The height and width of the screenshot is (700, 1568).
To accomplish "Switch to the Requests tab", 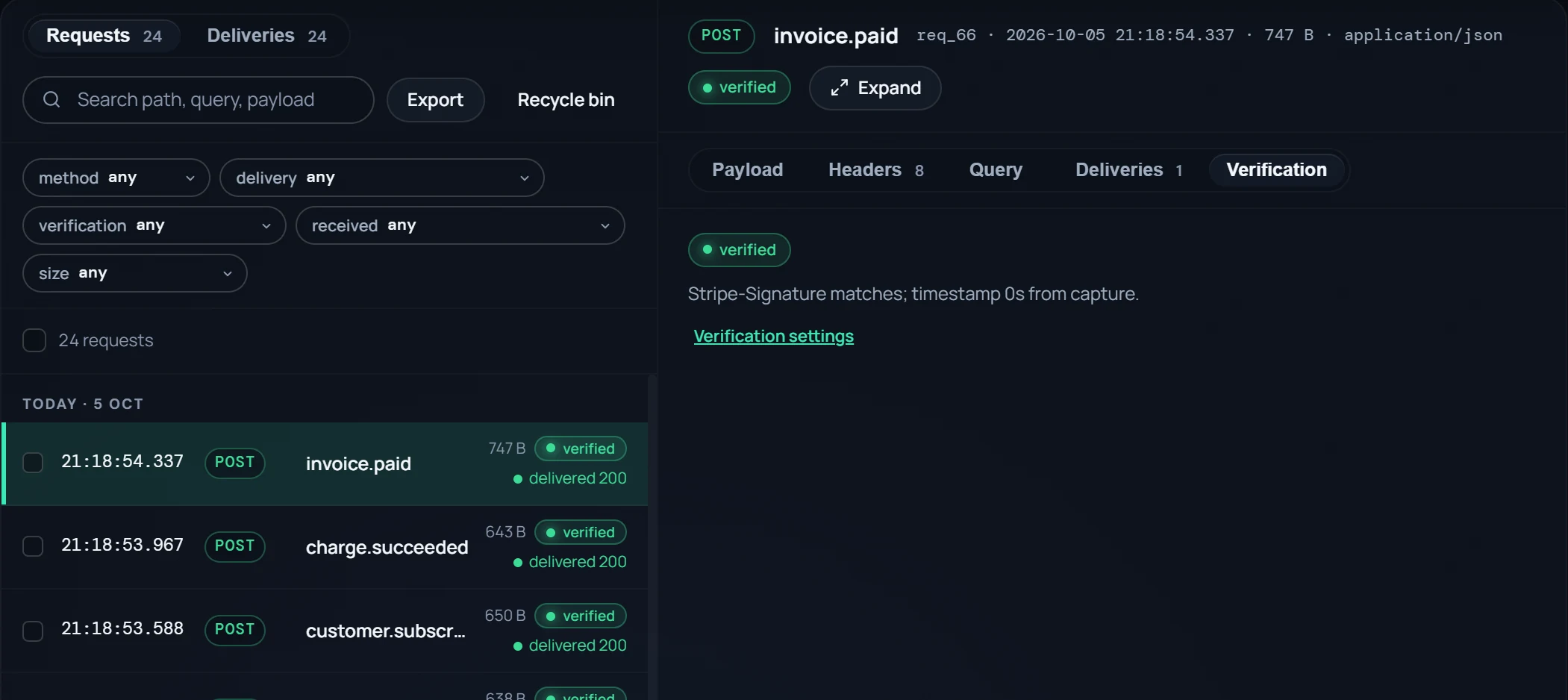I will click(x=104, y=36).
